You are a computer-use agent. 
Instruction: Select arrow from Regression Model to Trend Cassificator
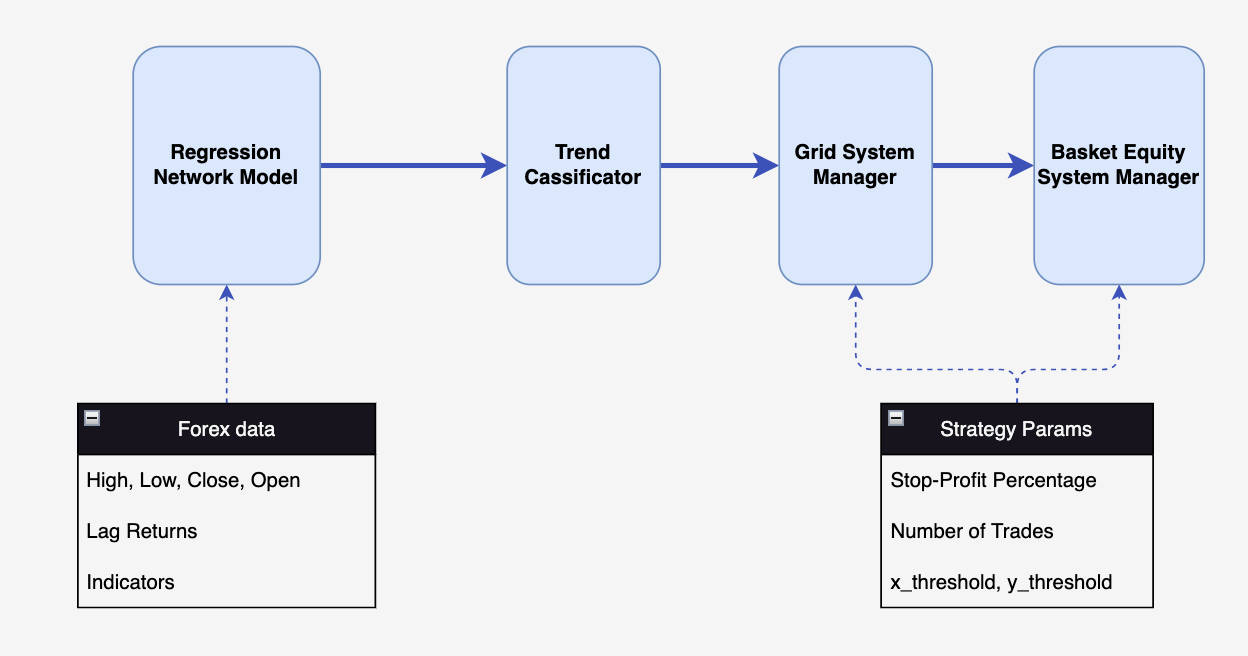(414, 165)
